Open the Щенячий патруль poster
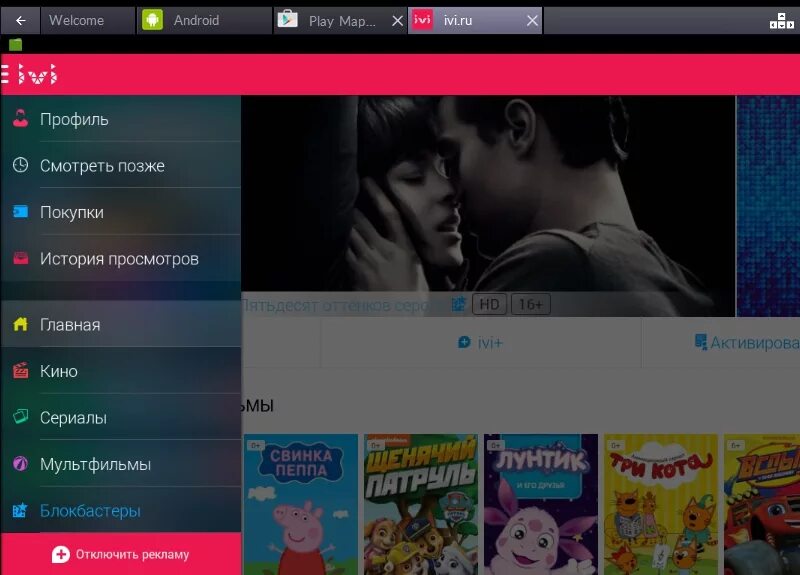800x575 pixels. pyautogui.click(x=421, y=505)
